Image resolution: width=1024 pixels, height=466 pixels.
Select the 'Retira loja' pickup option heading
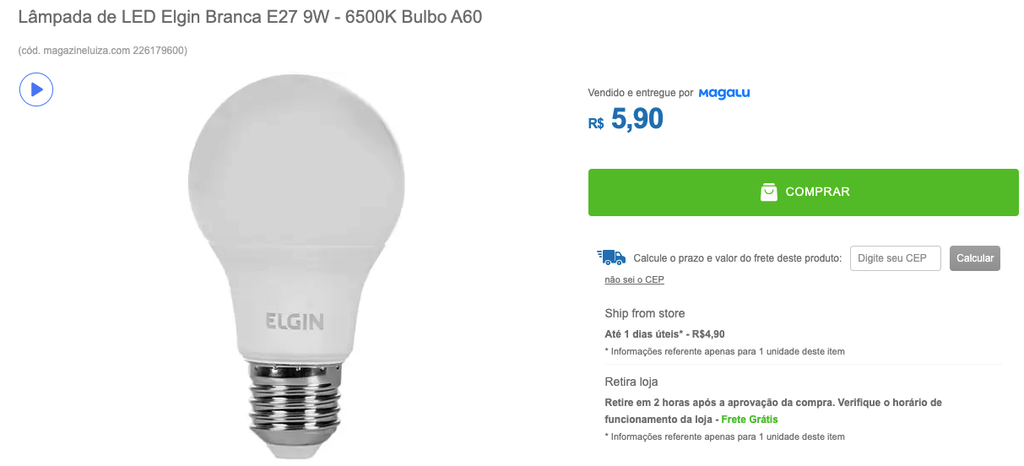click(631, 382)
